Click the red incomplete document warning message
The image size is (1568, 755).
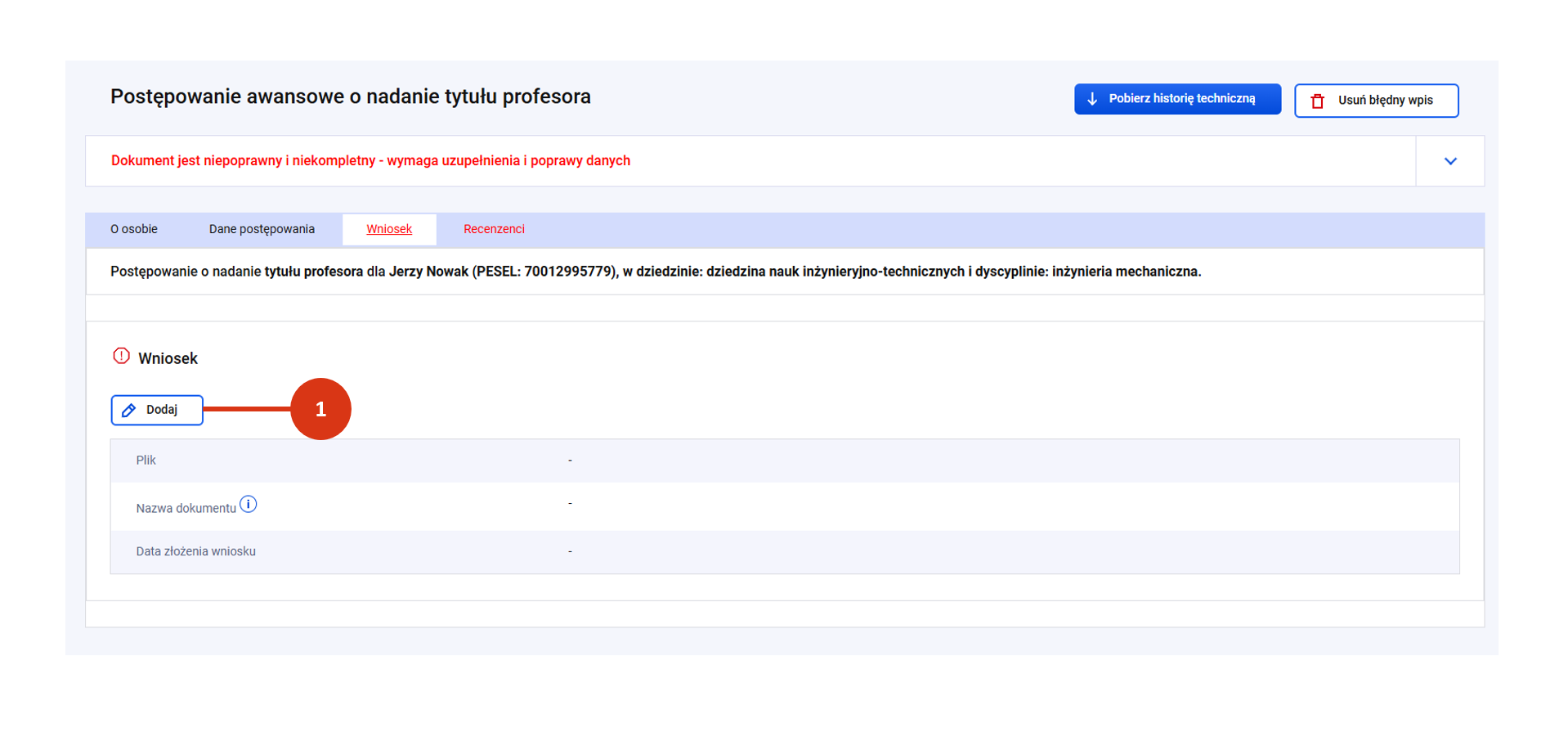click(x=370, y=160)
